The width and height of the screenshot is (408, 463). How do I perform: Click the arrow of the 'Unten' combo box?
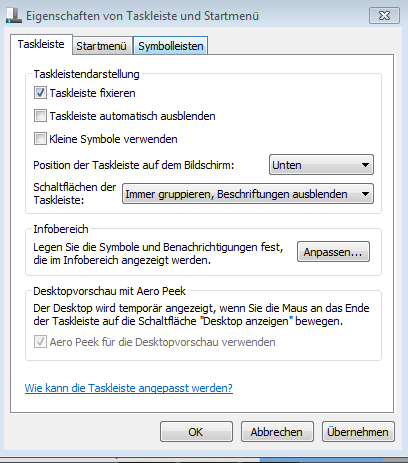tap(365, 165)
